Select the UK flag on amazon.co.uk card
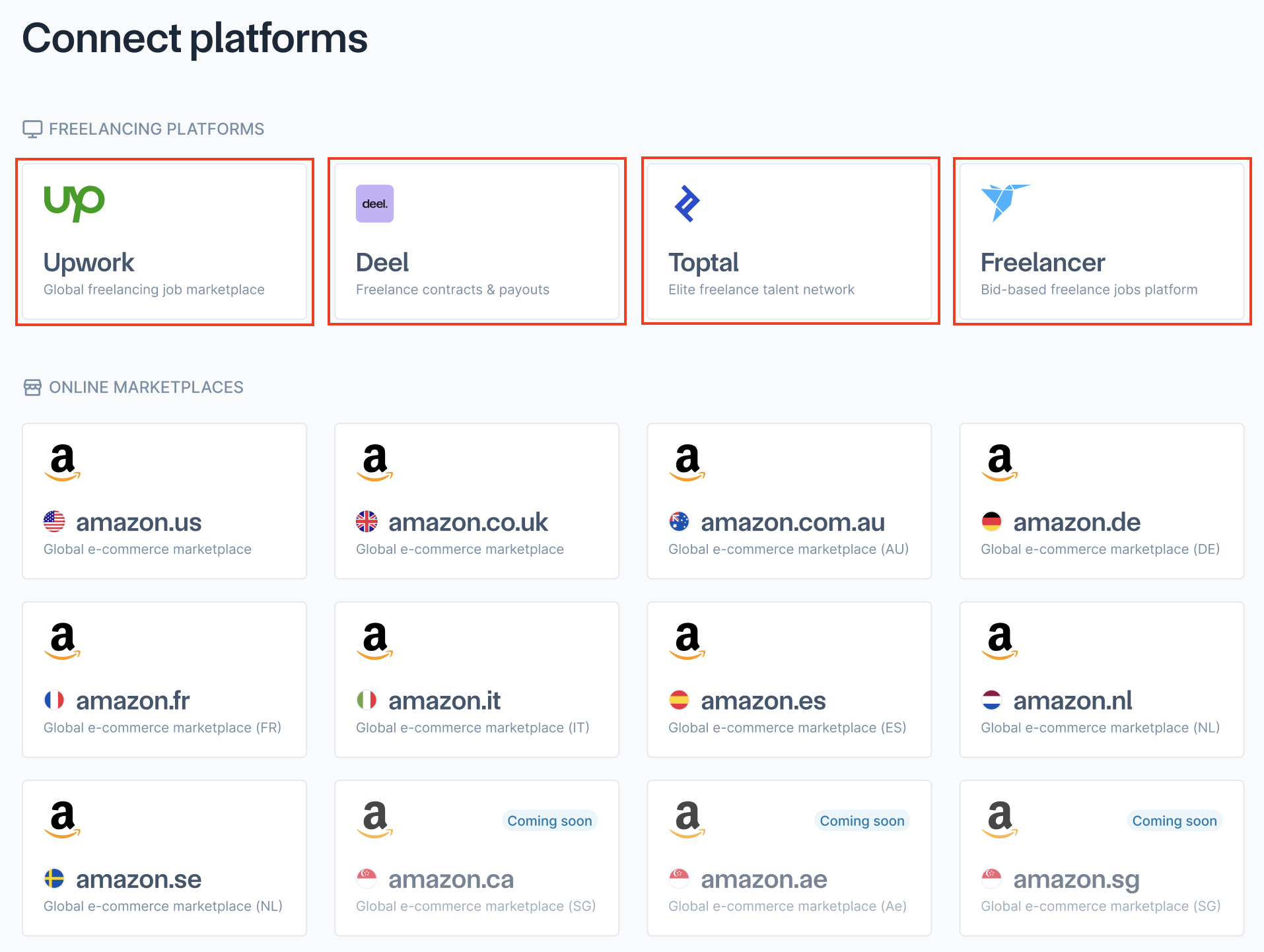Screen dimensions: 1264x952 tap(367, 522)
